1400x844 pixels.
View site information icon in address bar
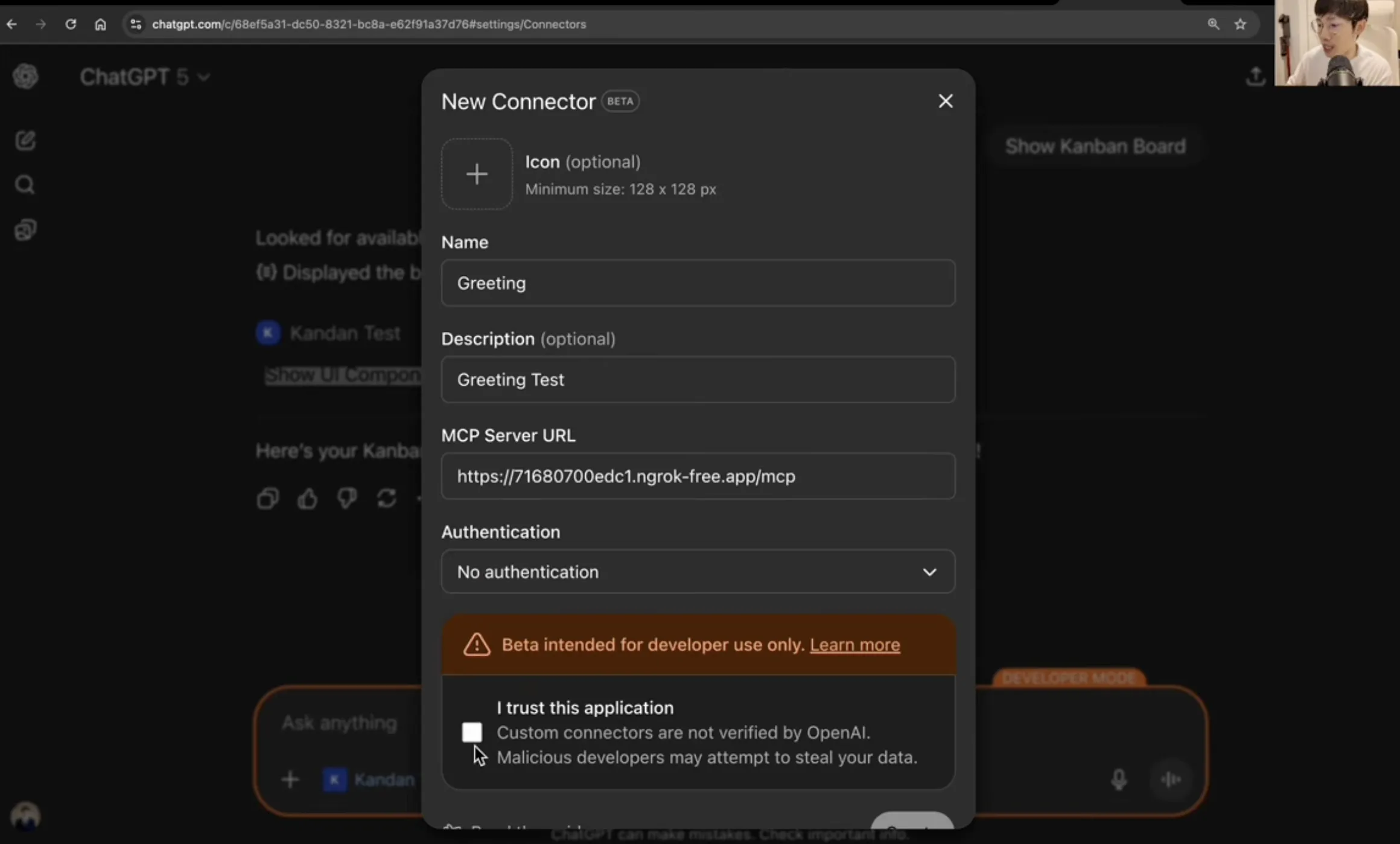(136, 24)
